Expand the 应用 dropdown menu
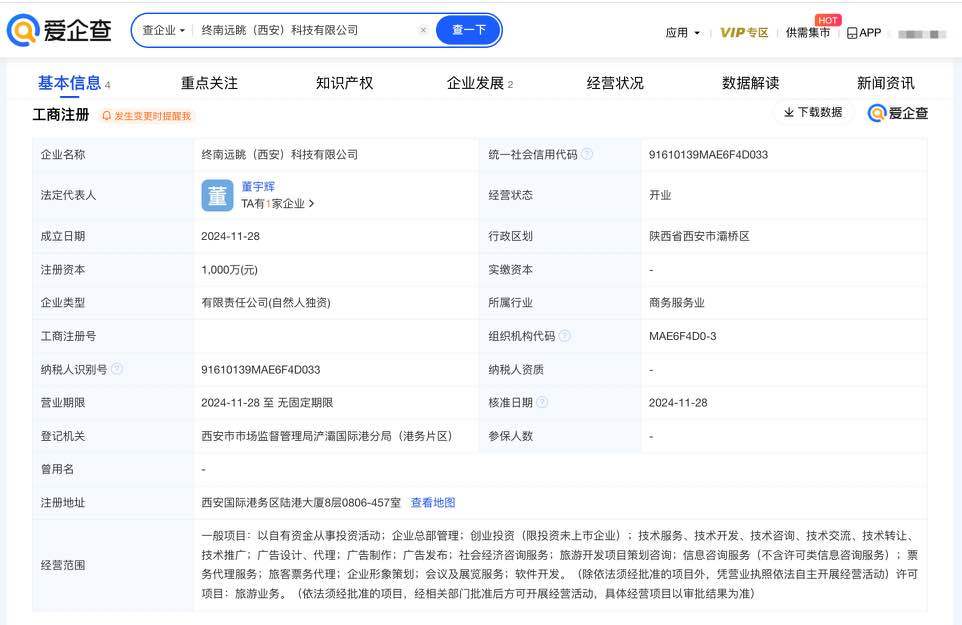This screenshot has width=962, height=625. (x=682, y=33)
